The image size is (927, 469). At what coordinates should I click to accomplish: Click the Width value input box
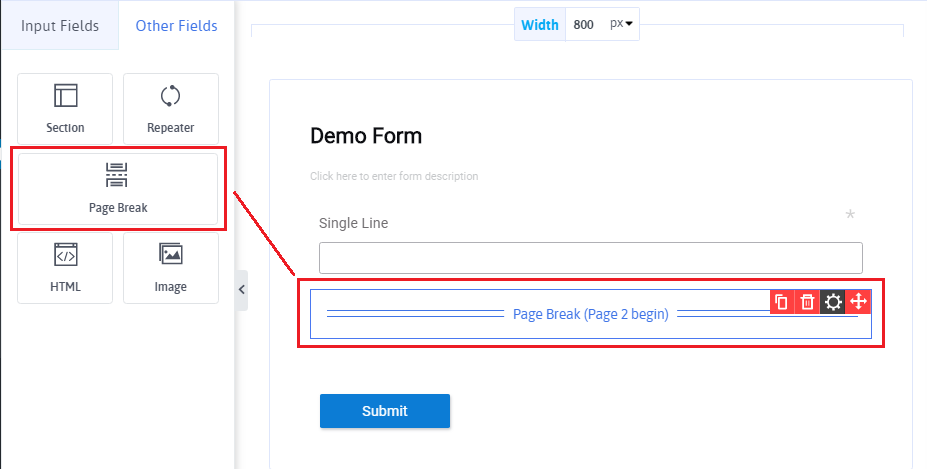point(584,25)
